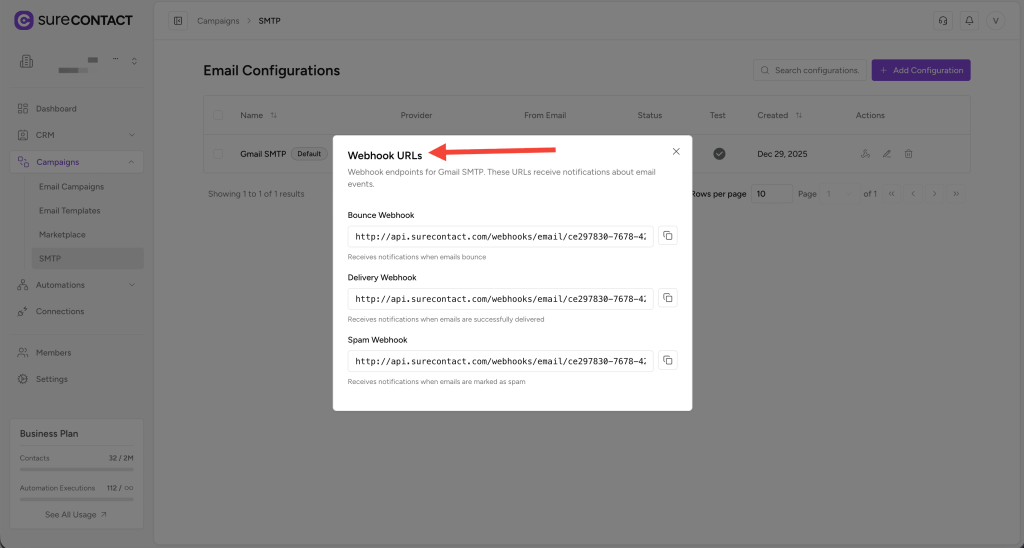Click the Provider column header

pos(417,115)
